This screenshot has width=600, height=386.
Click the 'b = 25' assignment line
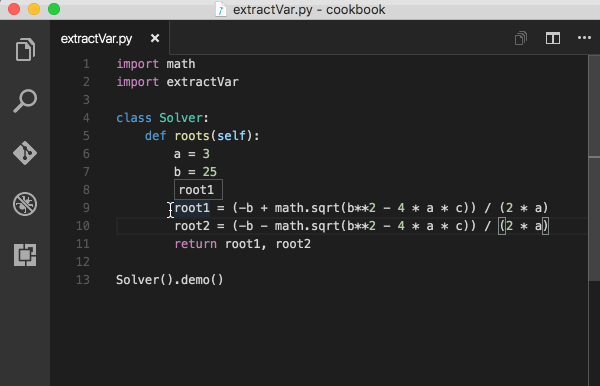[196, 172]
